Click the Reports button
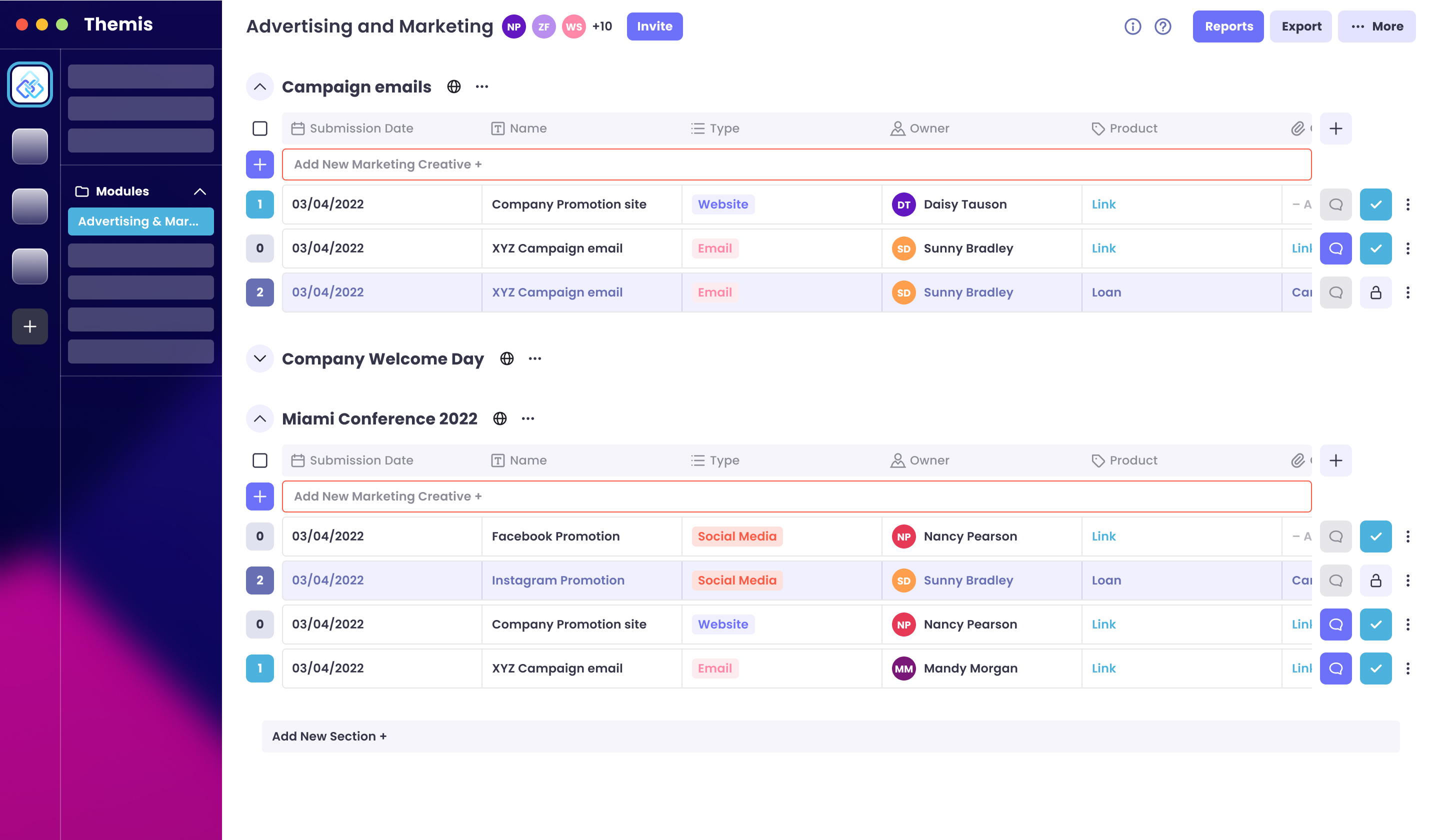Viewport: 1440px width, 840px height. coord(1227,26)
